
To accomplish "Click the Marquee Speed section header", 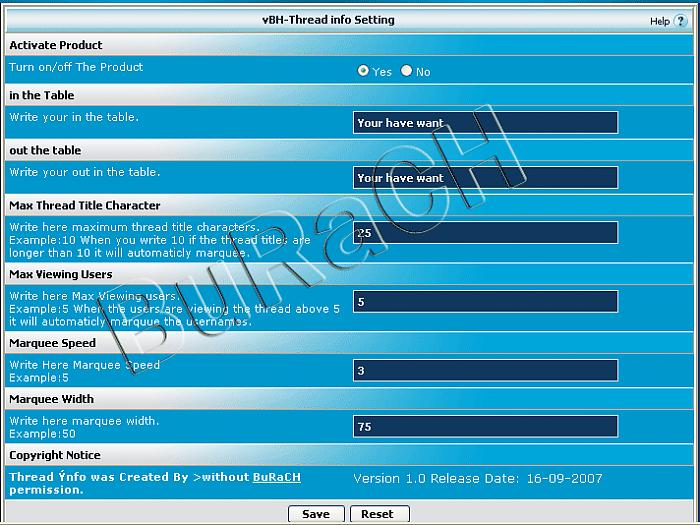I will coord(52,343).
